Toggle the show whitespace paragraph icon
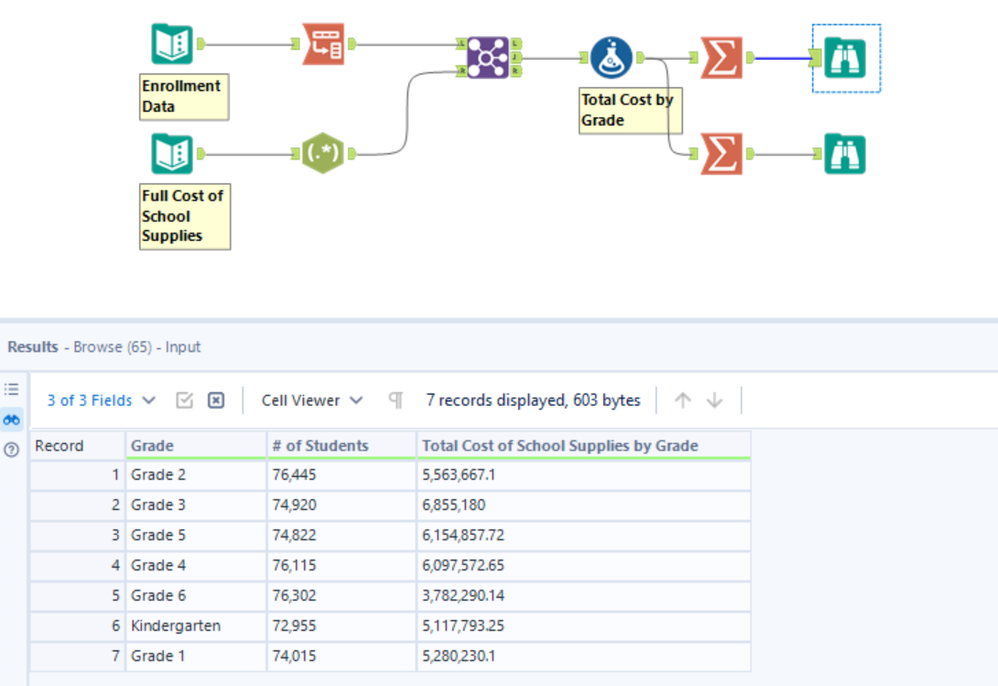The height and width of the screenshot is (686, 998). [395, 400]
